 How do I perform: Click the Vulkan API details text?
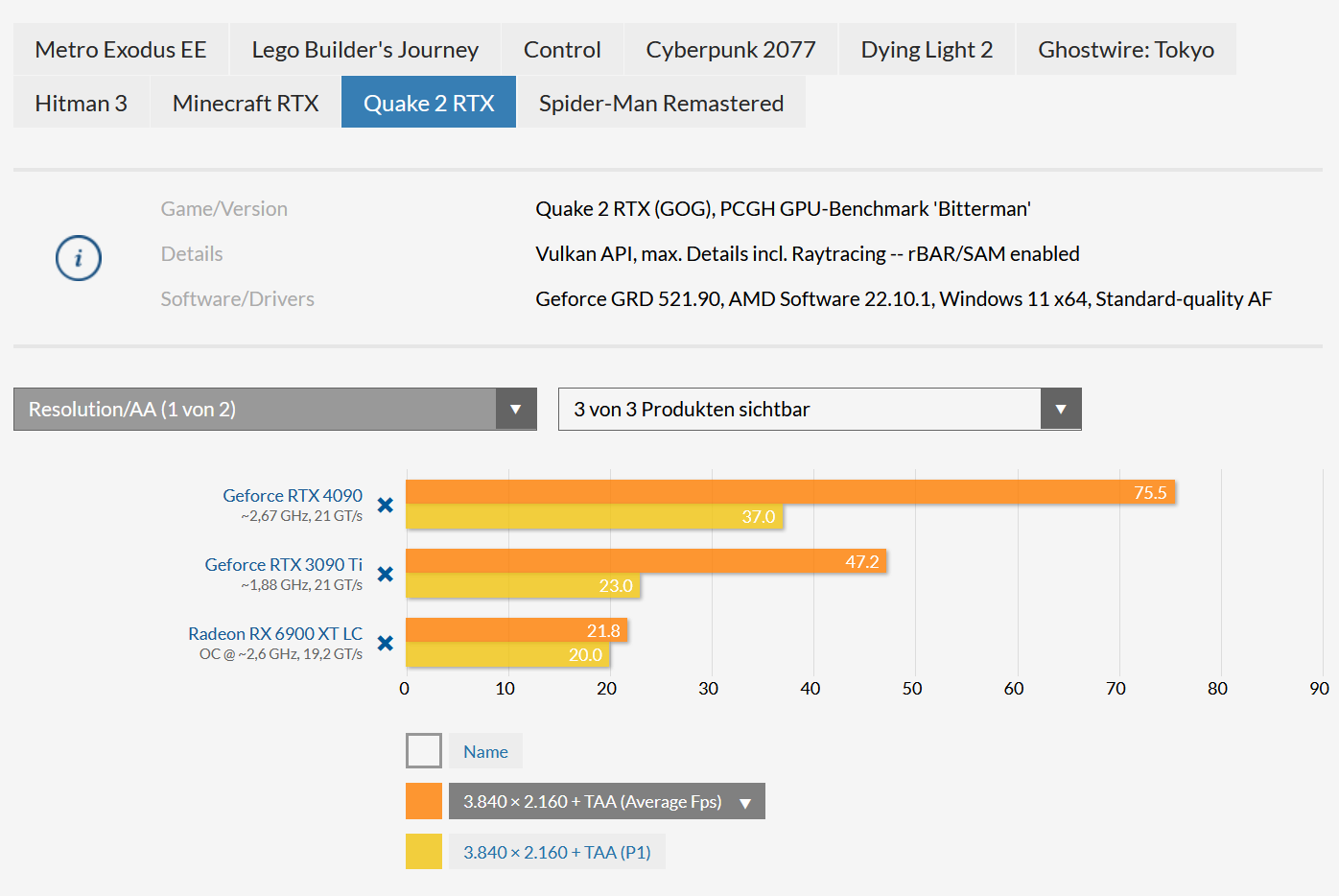pyautogui.click(x=808, y=253)
